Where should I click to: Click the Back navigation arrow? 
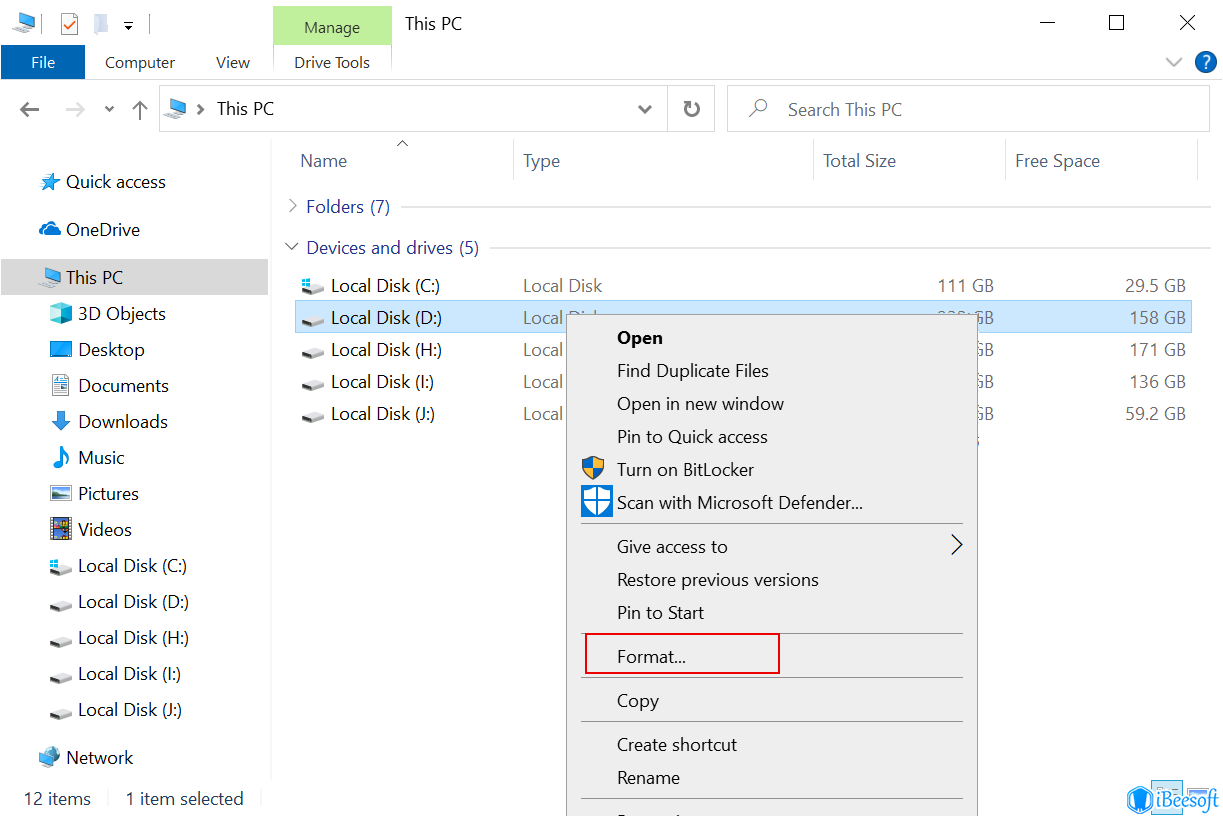[x=29, y=110]
